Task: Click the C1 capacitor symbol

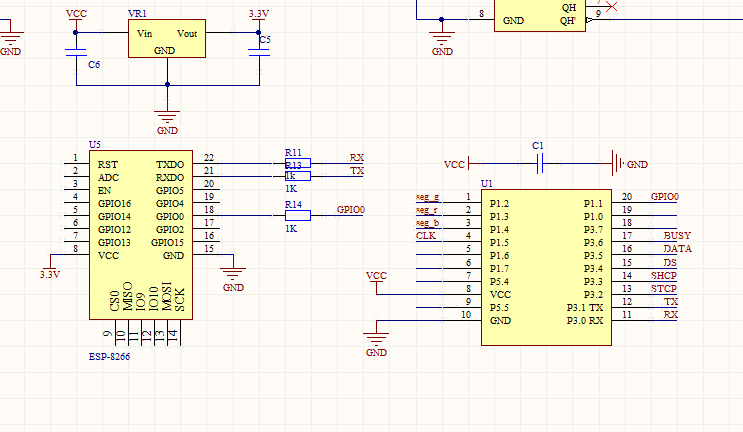Action: (540, 163)
